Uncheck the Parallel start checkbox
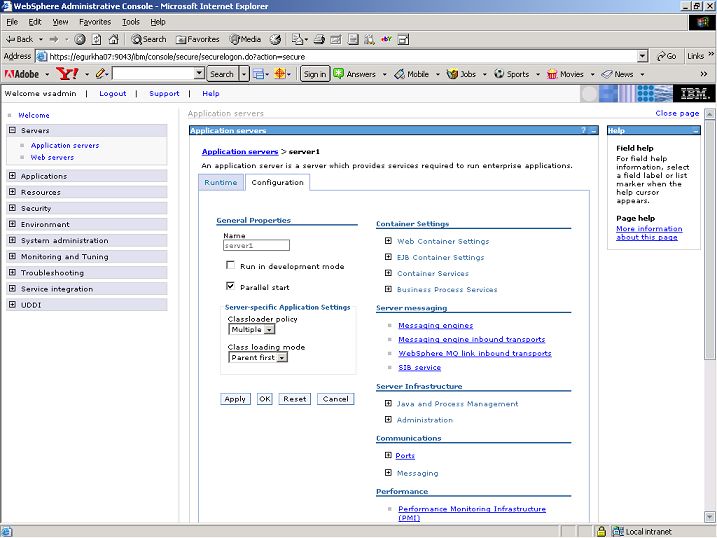 (x=230, y=286)
